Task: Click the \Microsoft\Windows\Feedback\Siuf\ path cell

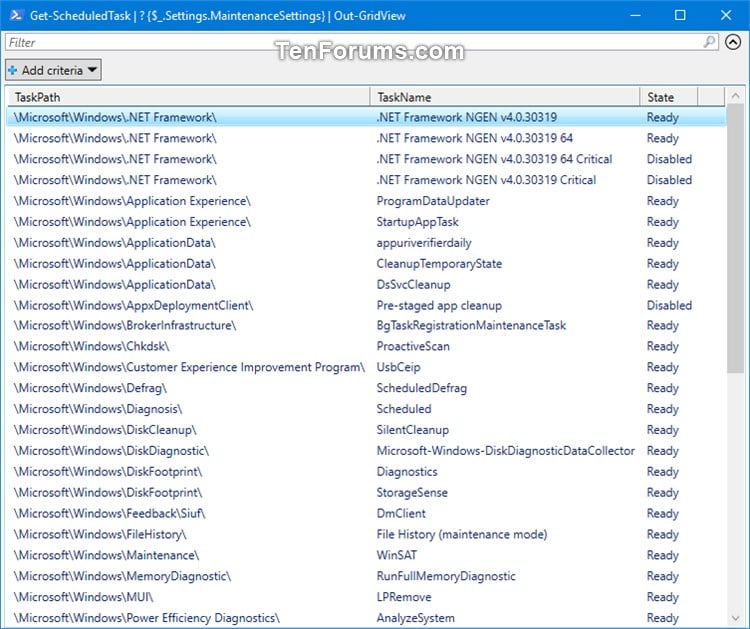Action: [110, 513]
